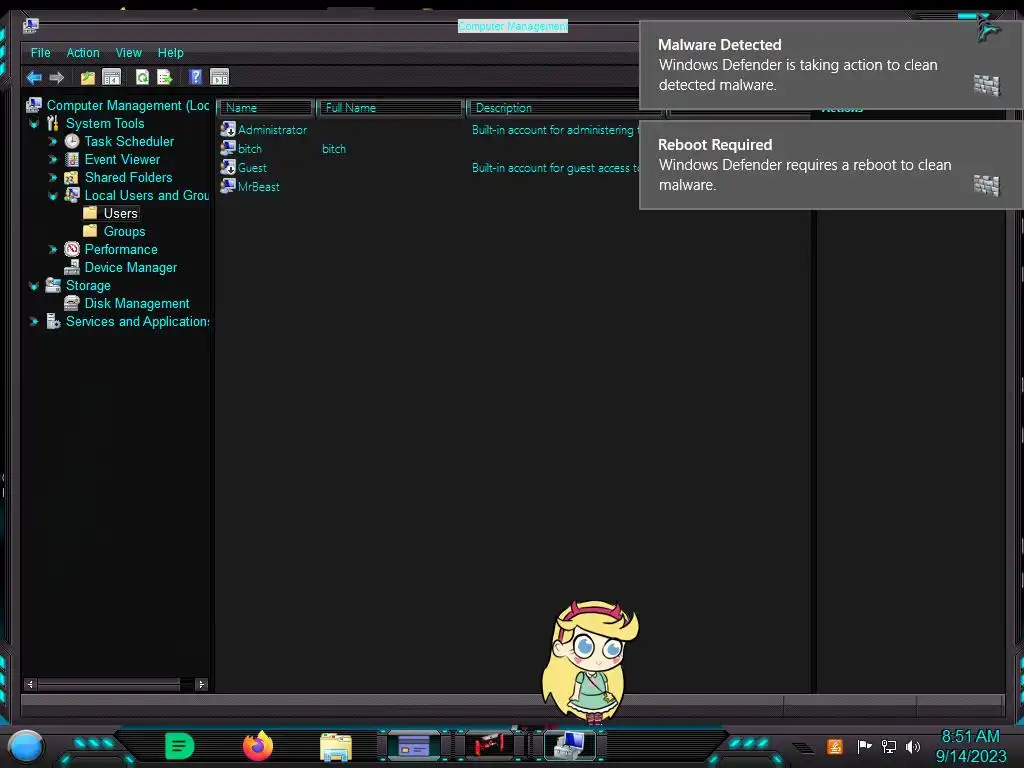Open the File menu
Screen dimensions: 1024x768
(x=40, y=53)
